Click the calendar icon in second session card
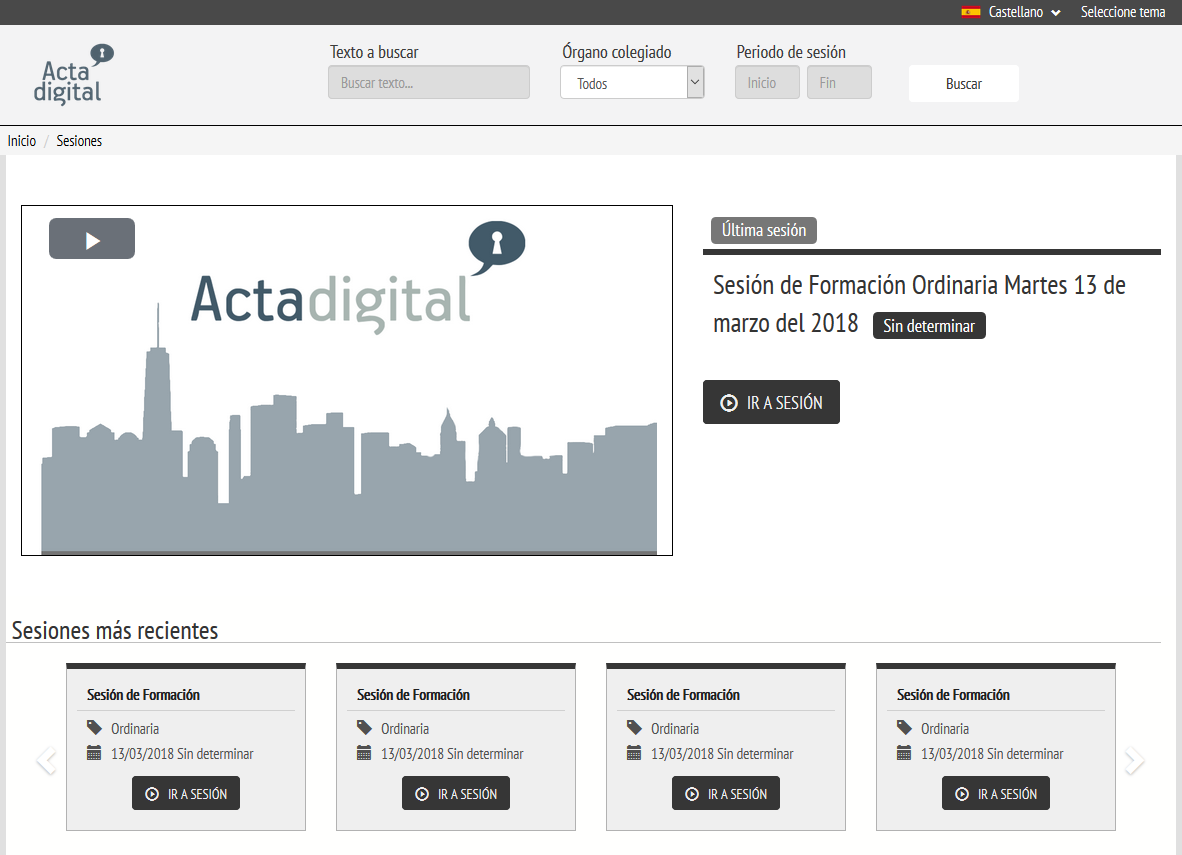The height and width of the screenshot is (855, 1182). [364, 753]
